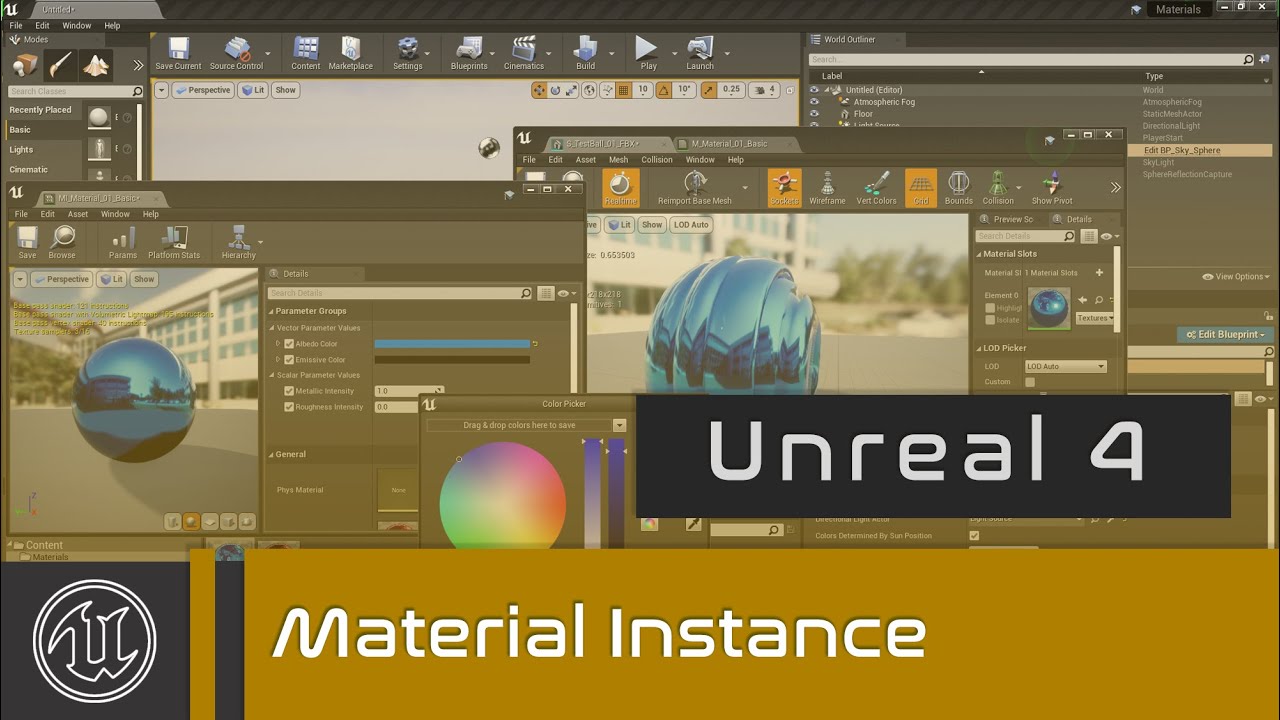Open main editor Window menu
Image resolution: width=1280 pixels, height=720 pixels.
pos(77,25)
